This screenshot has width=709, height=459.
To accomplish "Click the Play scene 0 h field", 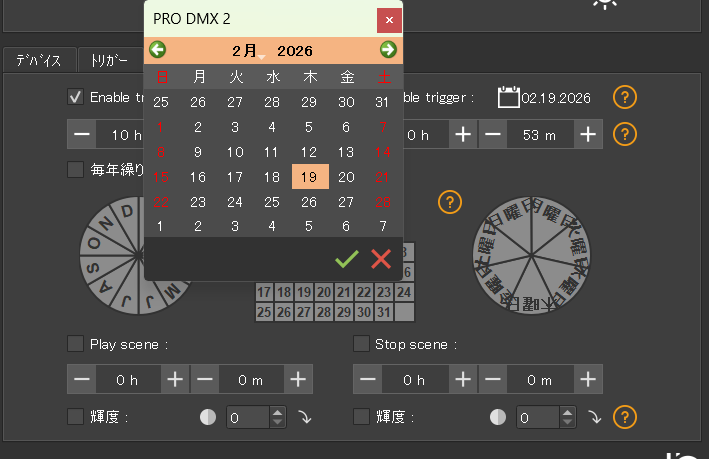I will [x=128, y=380].
